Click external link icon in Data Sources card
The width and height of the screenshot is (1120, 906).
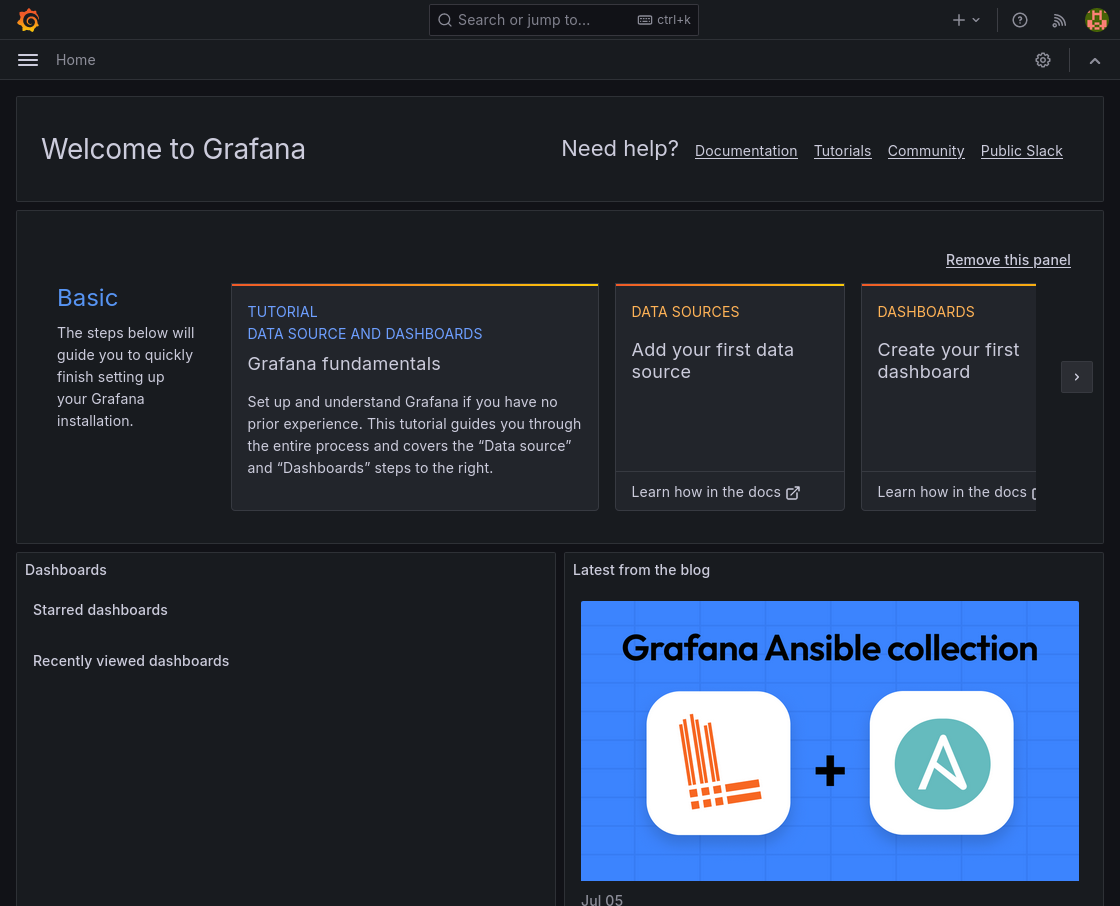click(793, 493)
